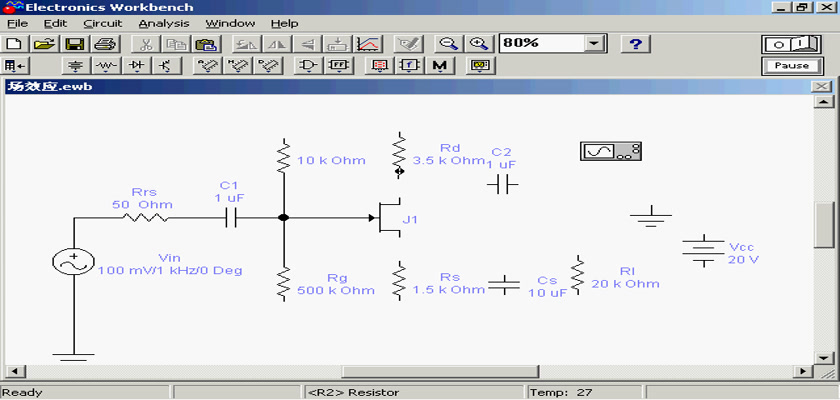This screenshot has height=400, width=840.
Task: Select the oscilloscope instrument on canvas
Action: click(611, 152)
